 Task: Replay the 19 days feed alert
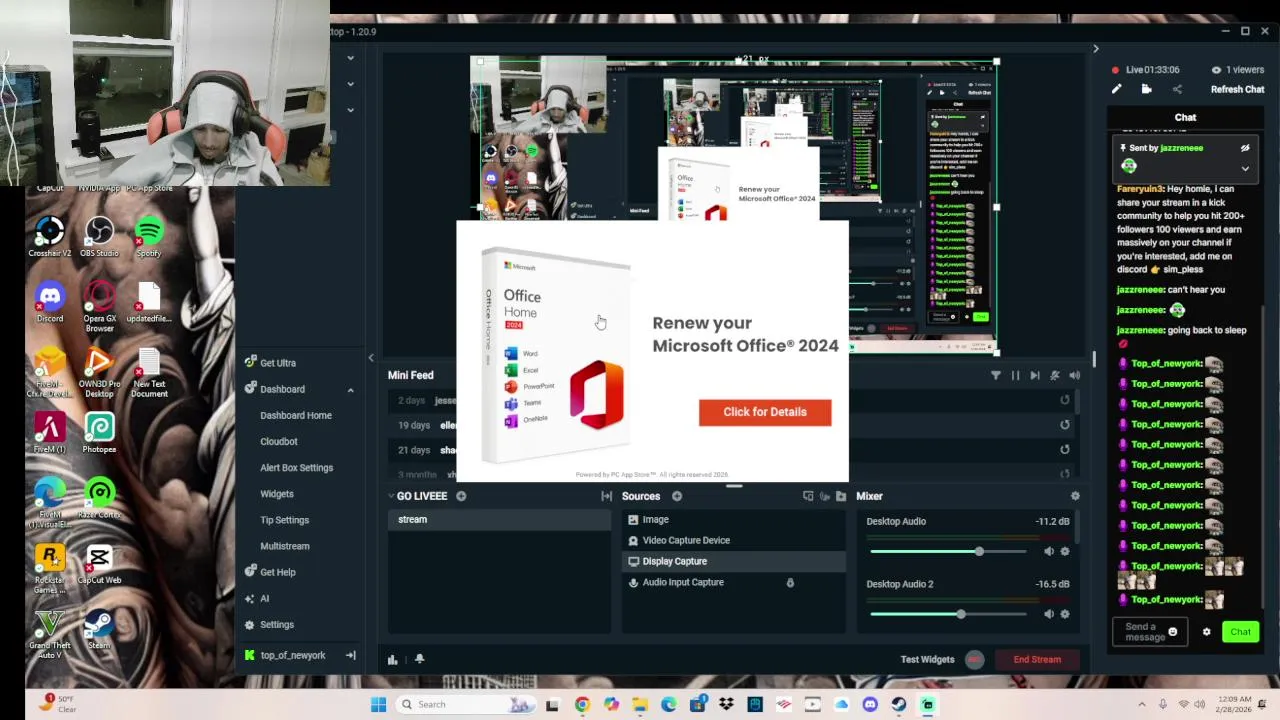1065,425
